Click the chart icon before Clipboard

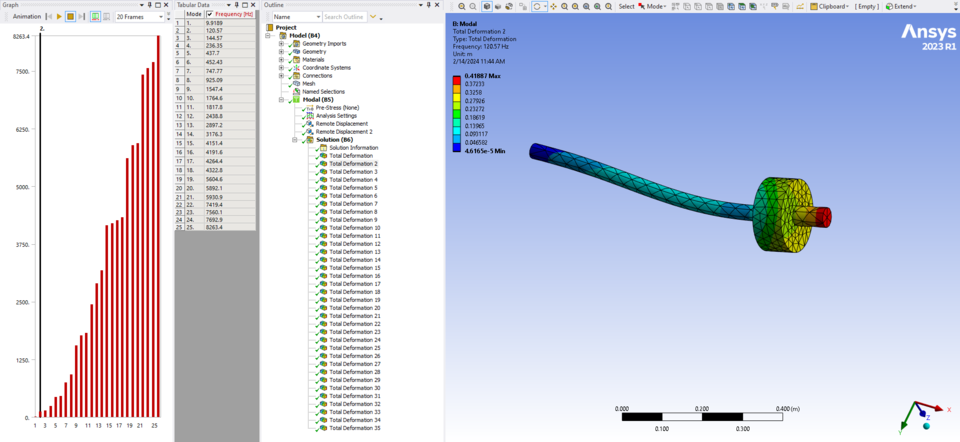(x=800, y=6)
